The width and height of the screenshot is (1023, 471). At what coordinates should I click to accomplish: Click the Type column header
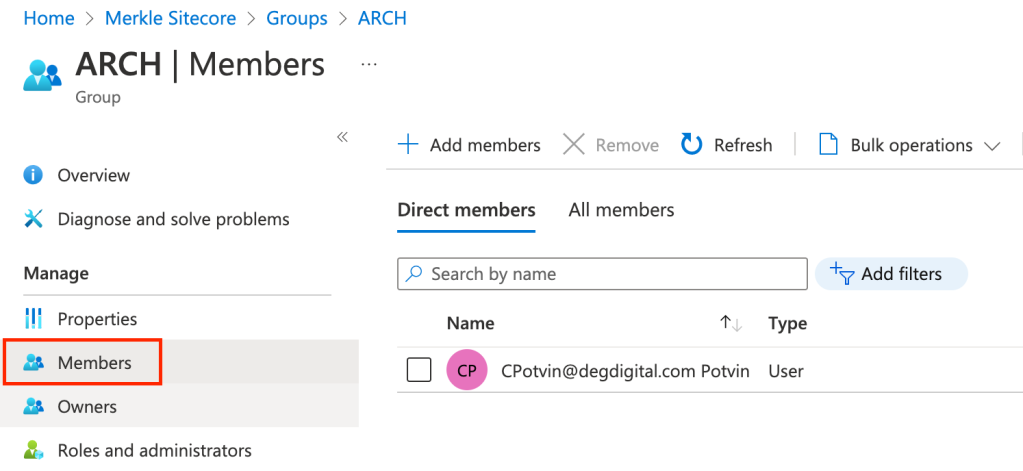pos(787,323)
